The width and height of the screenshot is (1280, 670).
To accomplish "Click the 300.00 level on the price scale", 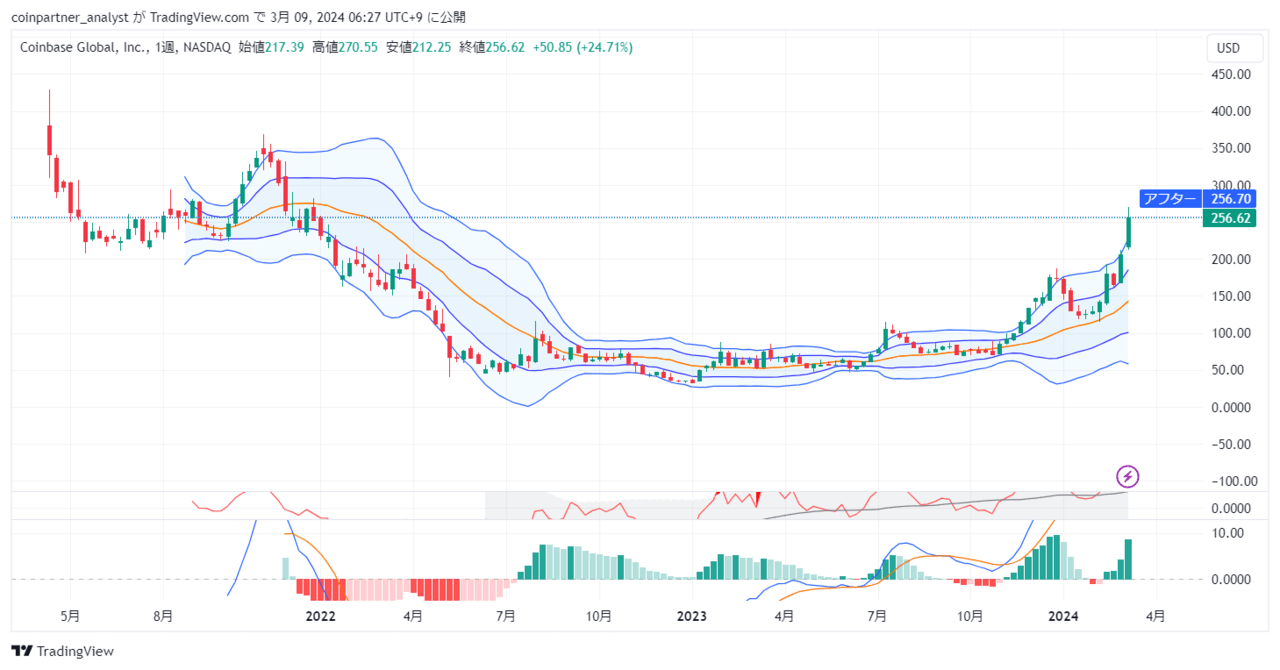I will click(1230, 184).
